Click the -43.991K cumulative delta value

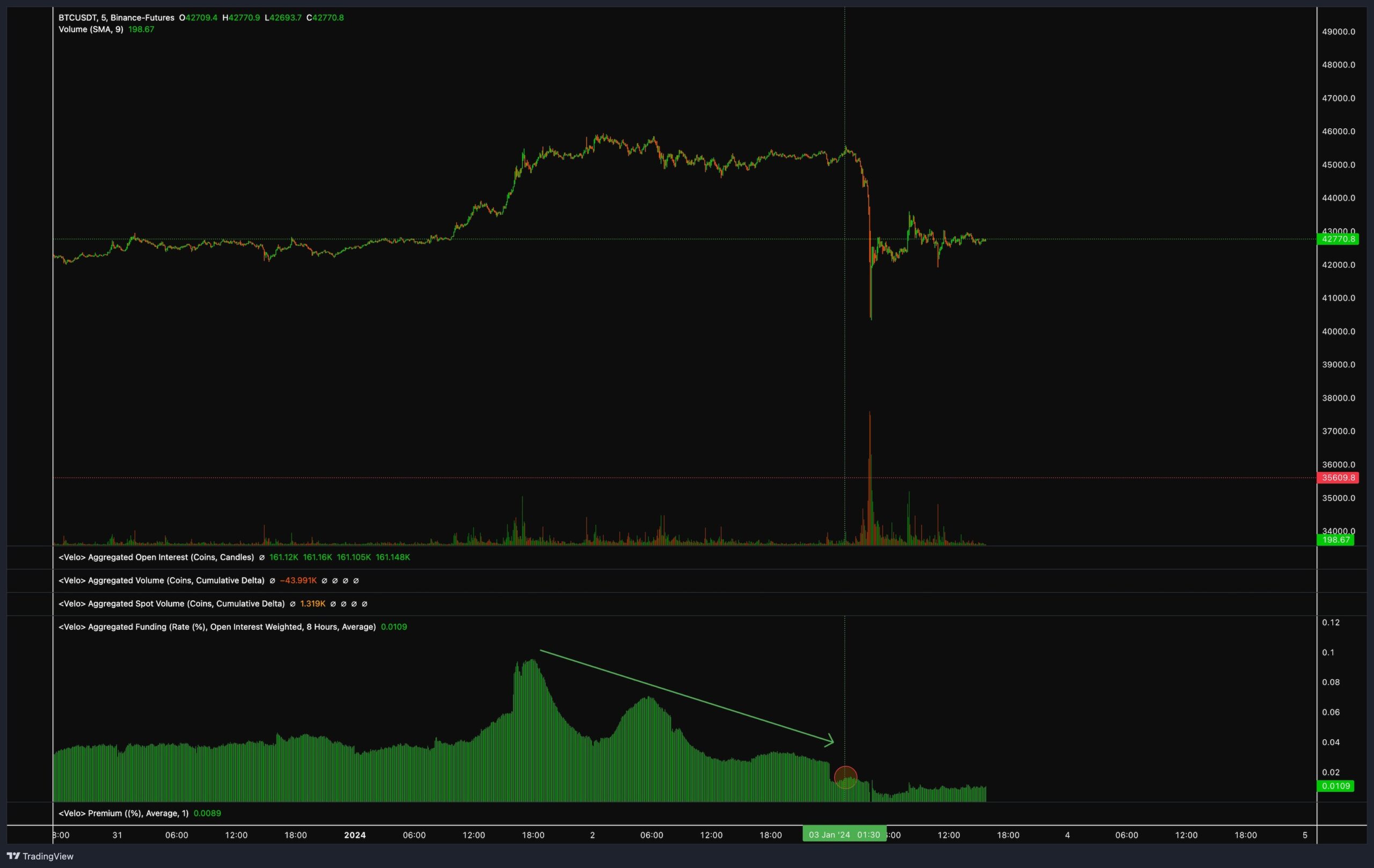point(298,580)
